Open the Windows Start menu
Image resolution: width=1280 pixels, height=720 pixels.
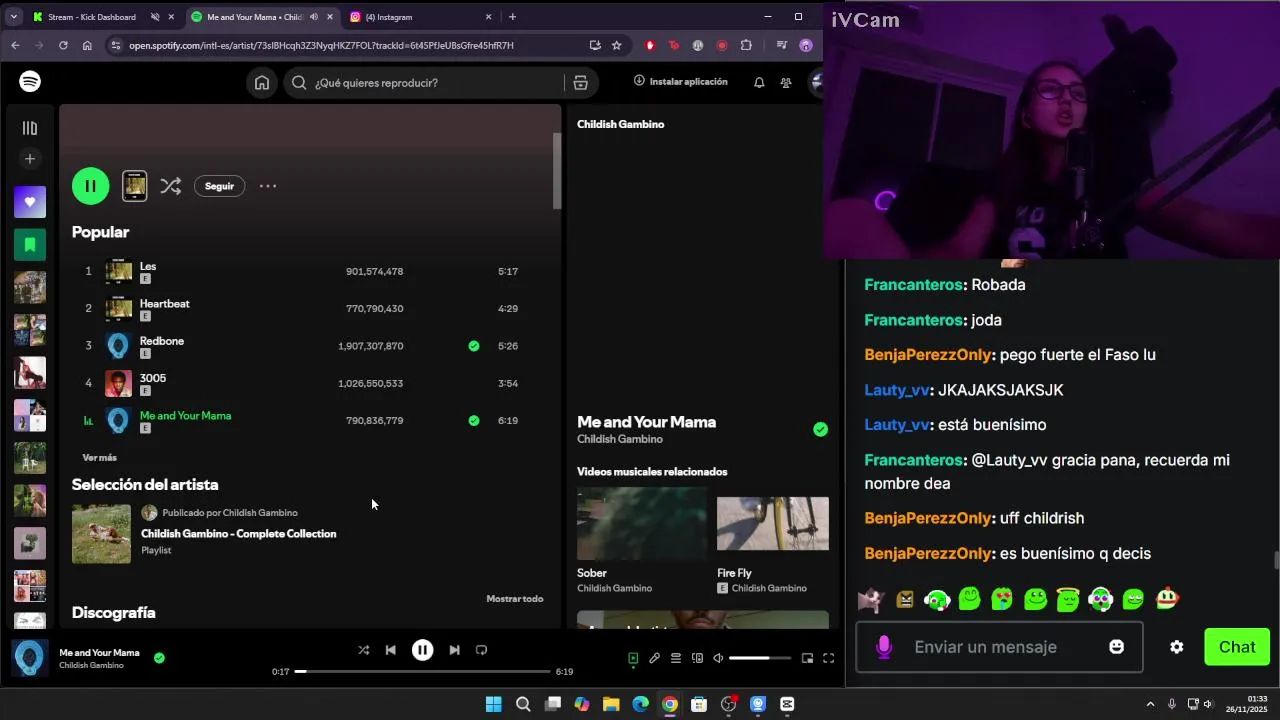click(x=493, y=704)
